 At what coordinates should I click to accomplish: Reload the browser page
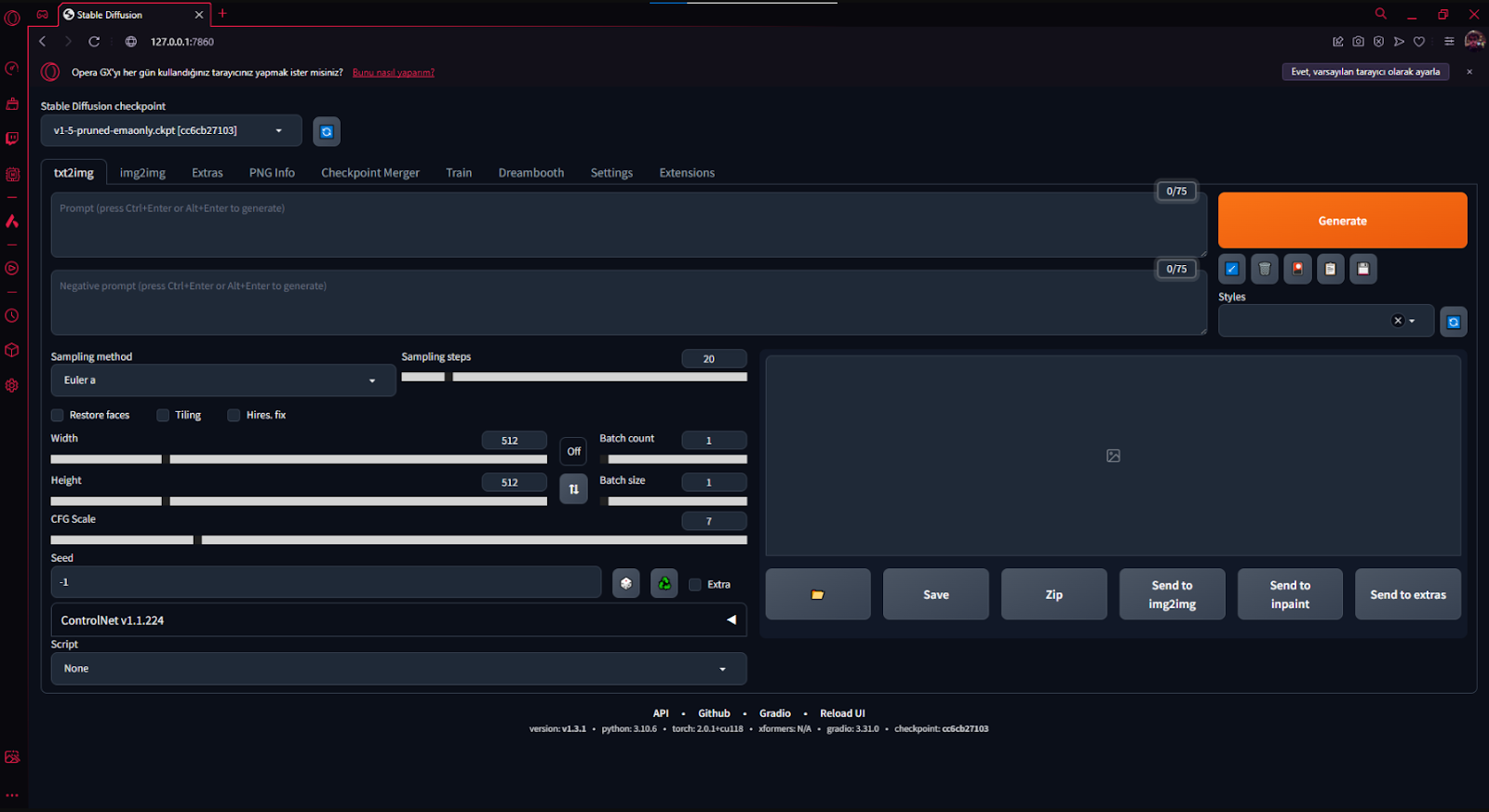pyautogui.click(x=94, y=41)
